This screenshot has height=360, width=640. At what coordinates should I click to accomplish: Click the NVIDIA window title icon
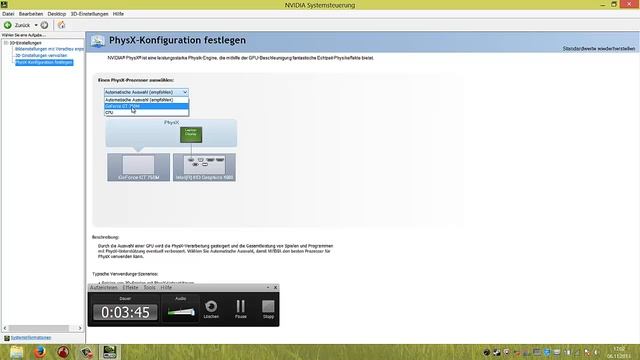[4, 4]
